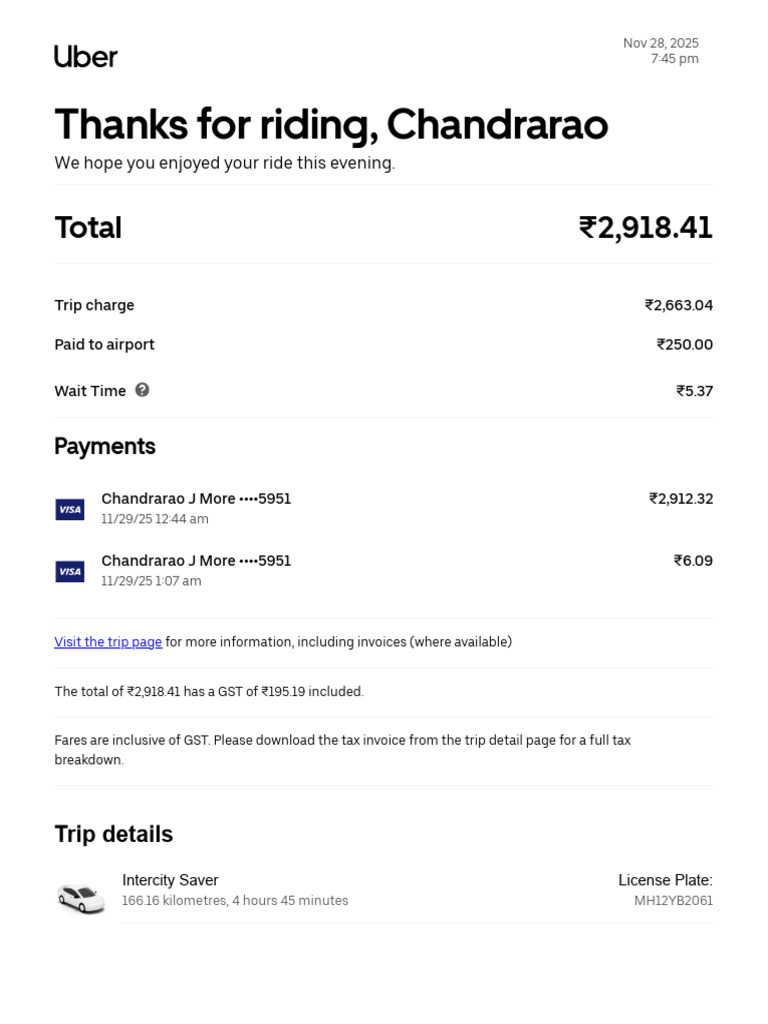Image resolution: width=768 pixels, height=1024 pixels.
Task: Click the Wait Time help question icon
Action: (142, 390)
